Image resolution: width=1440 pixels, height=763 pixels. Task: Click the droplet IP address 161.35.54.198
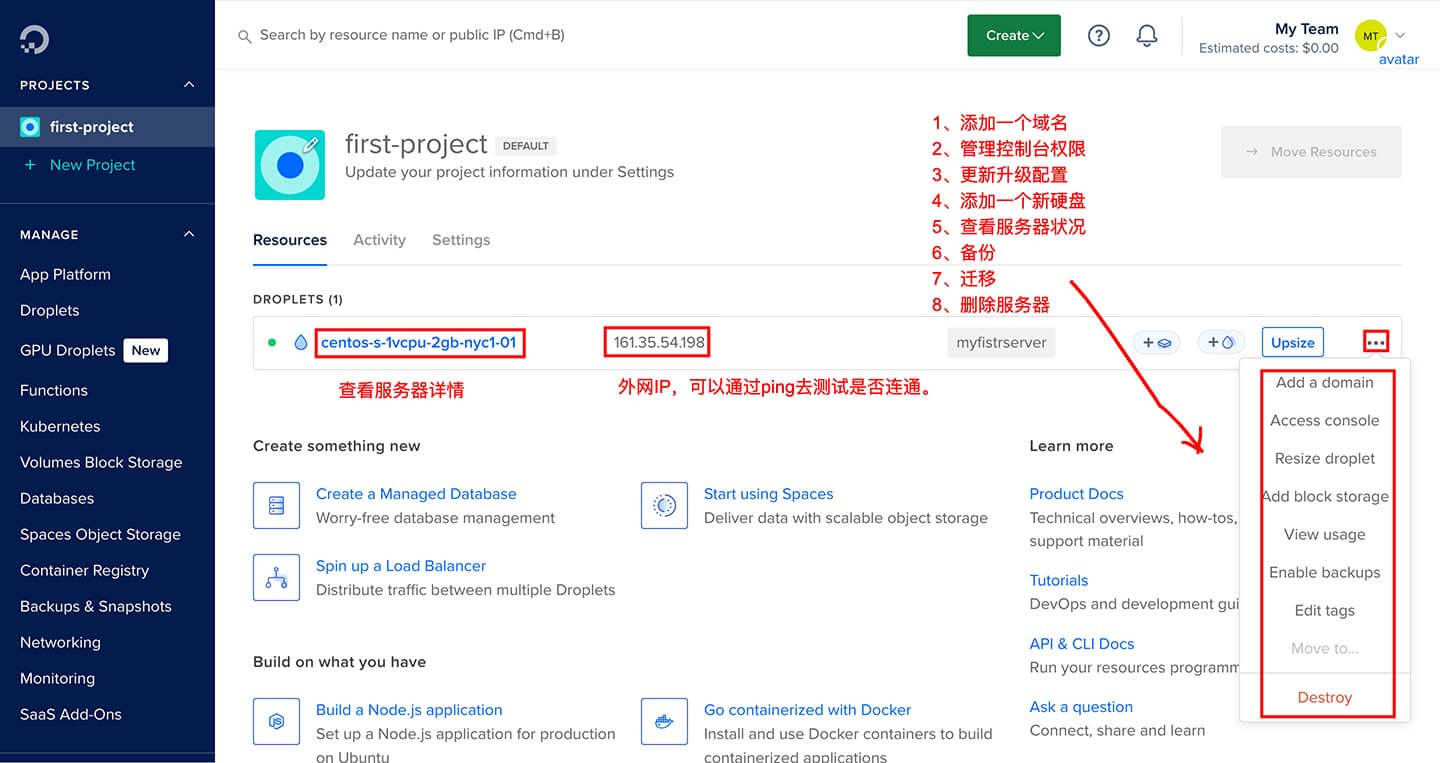659,342
